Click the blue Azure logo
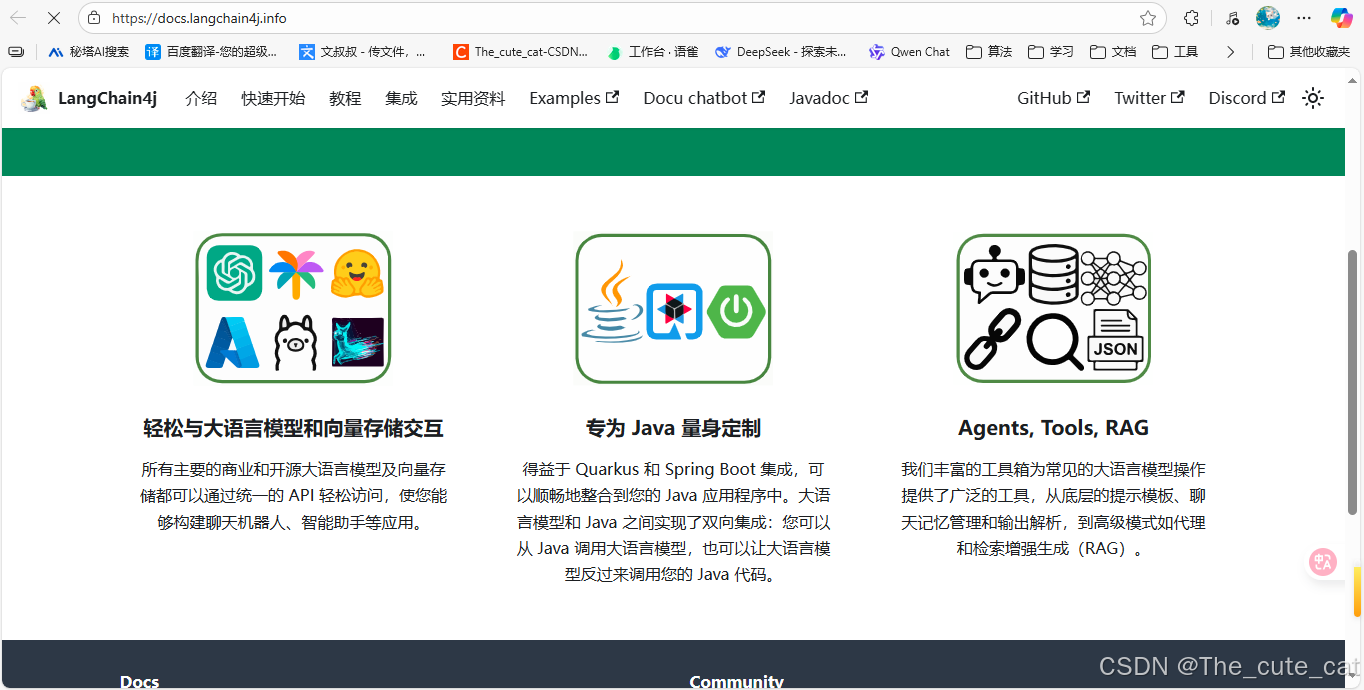Image resolution: width=1364 pixels, height=690 pixels. [233, 343]
